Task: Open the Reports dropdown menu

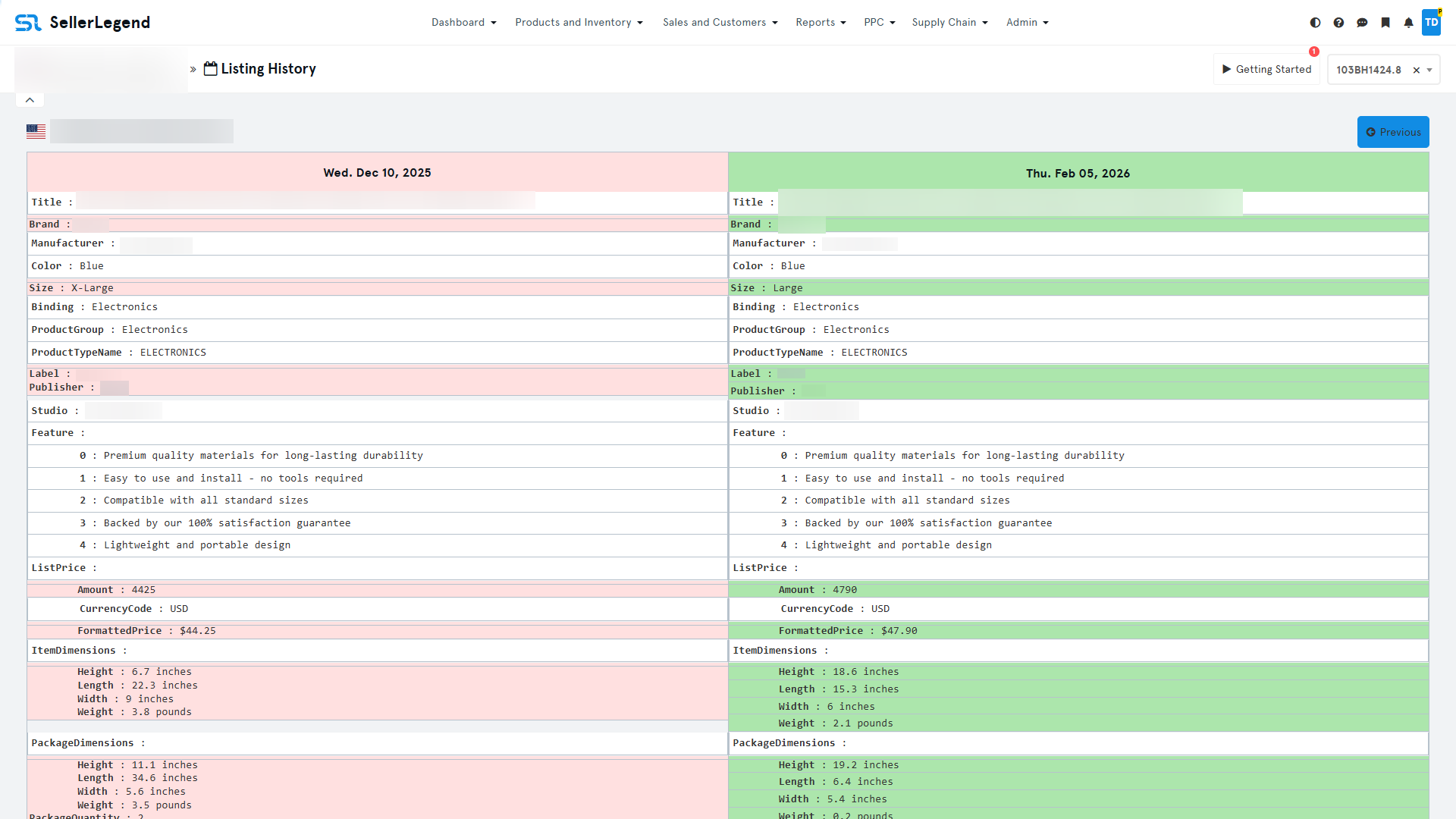Action: (x=821, y=23)
